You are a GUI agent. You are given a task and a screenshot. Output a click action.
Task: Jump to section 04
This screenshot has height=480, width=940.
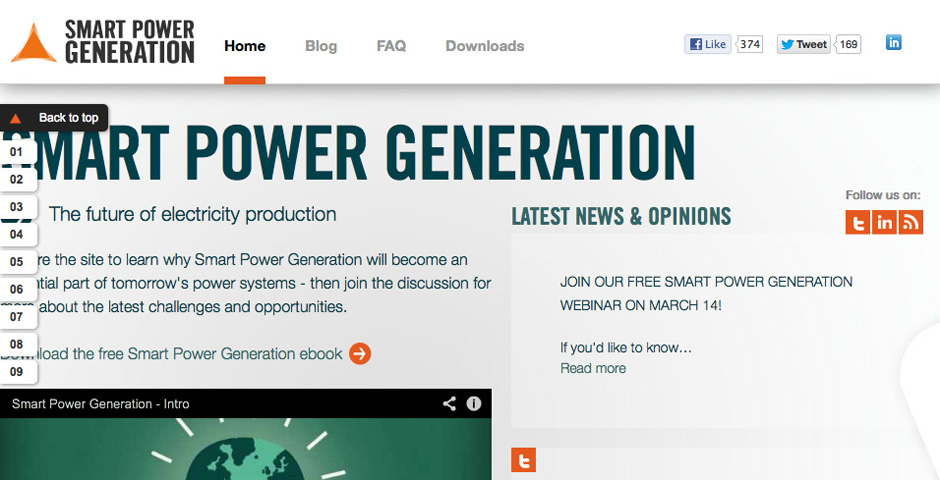tap(17, 234)
